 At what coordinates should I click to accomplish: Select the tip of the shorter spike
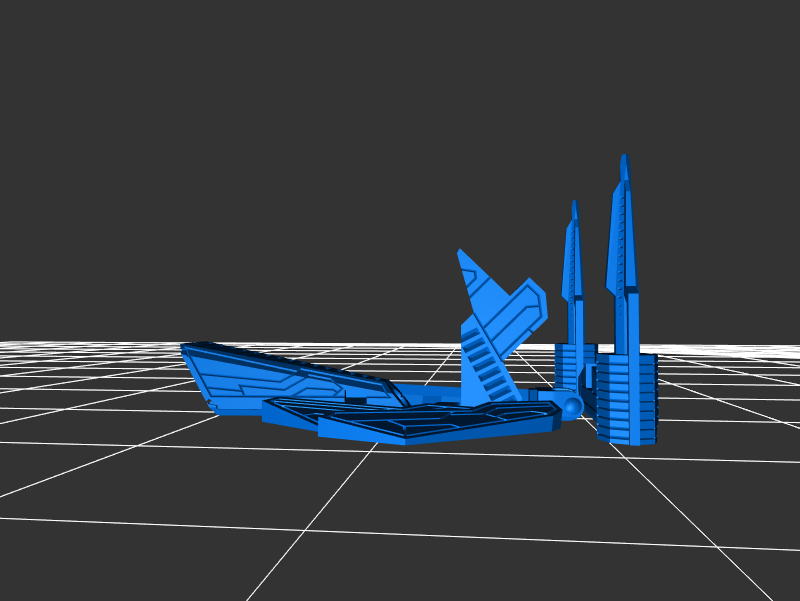pos(574,206)
